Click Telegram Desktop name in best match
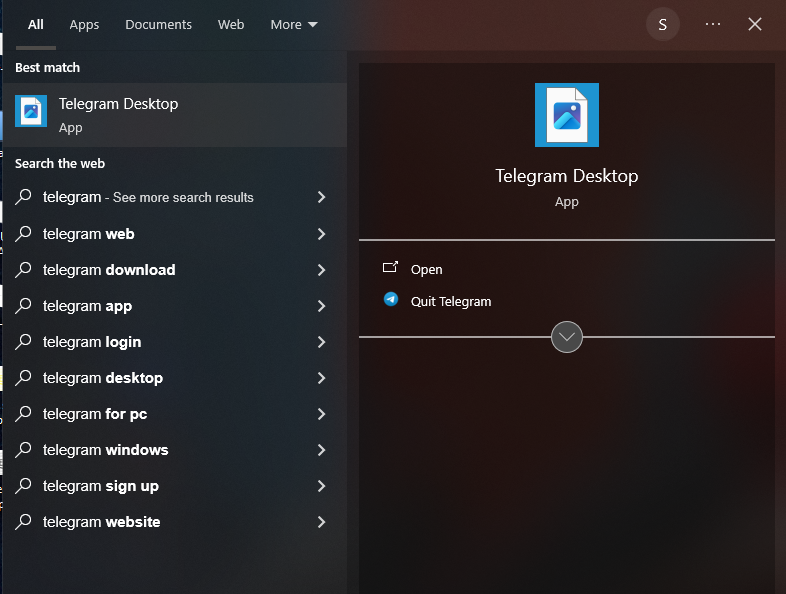This screenshot has height=594, width=786. point(118,104)
